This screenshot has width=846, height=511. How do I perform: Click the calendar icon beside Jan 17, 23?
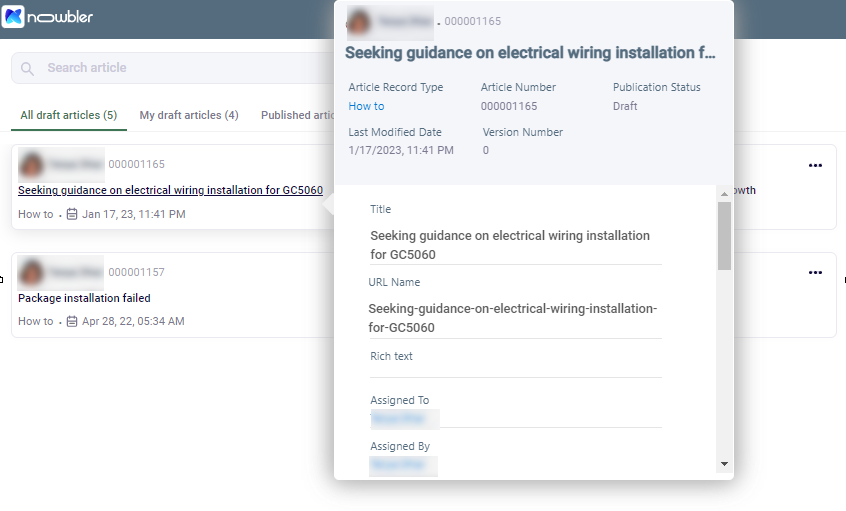click(72, 214)
